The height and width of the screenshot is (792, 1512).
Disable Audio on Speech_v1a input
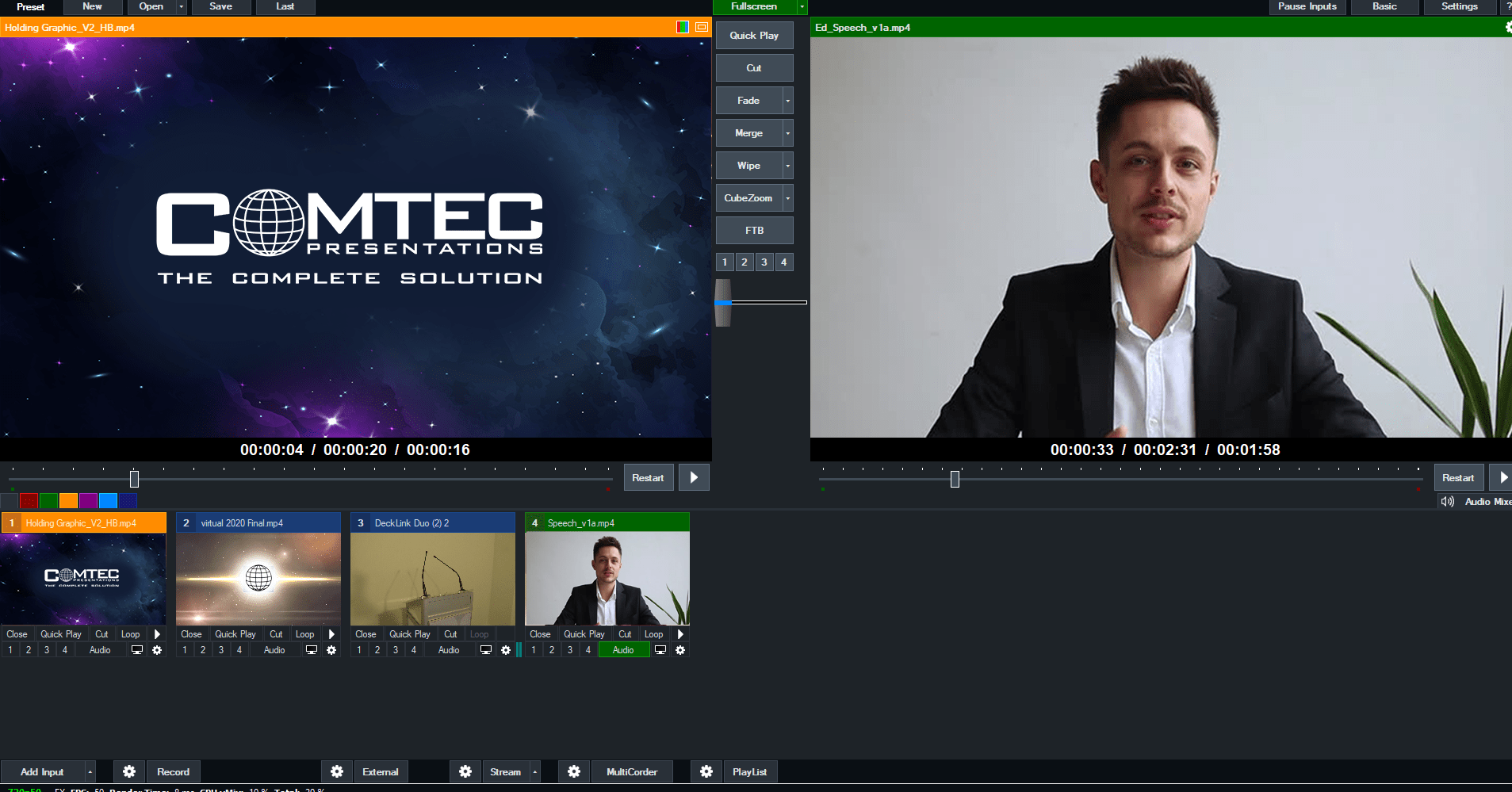pyautogui.click(x=623, y=650)
